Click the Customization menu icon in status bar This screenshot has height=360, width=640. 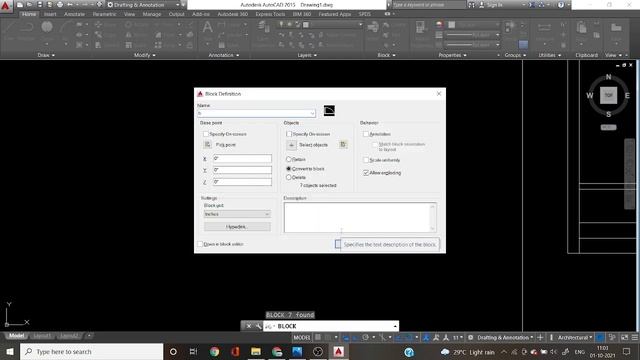coord(635,338)
